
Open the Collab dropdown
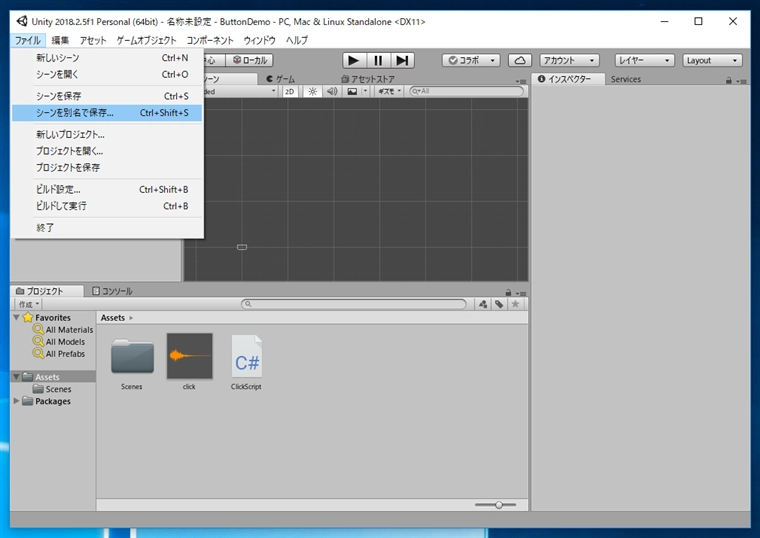click(x=471, y=60)
